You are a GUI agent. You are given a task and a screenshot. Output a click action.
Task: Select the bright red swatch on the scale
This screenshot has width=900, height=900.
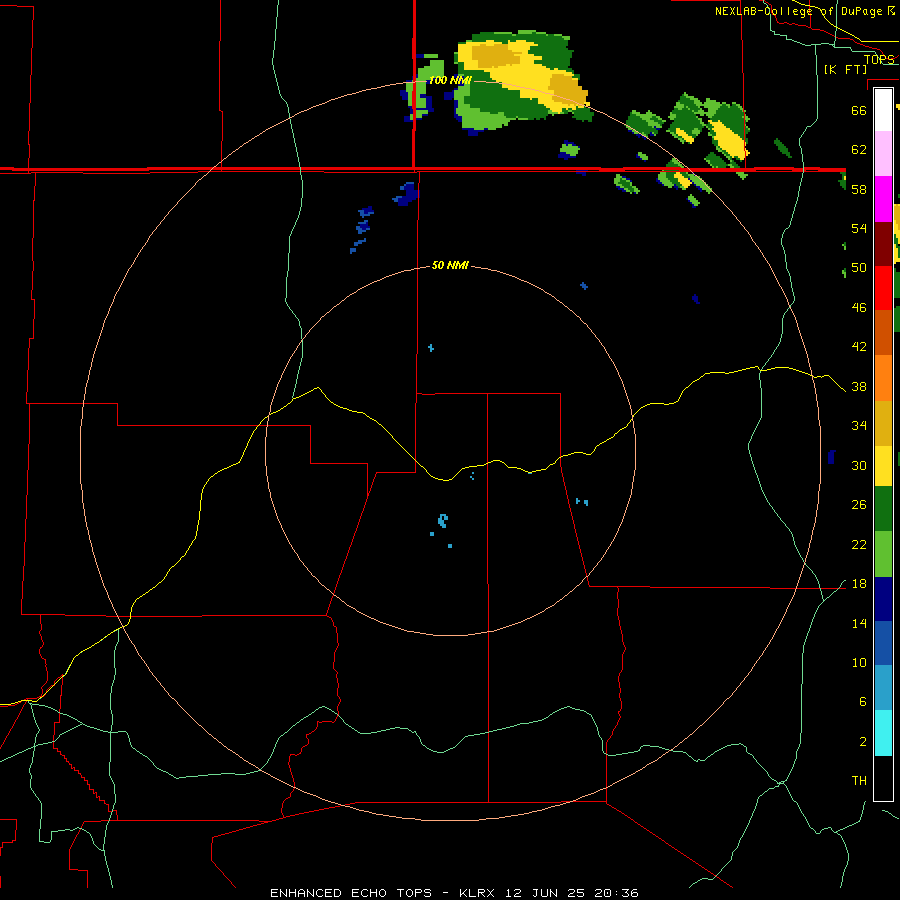pos(883,288)
